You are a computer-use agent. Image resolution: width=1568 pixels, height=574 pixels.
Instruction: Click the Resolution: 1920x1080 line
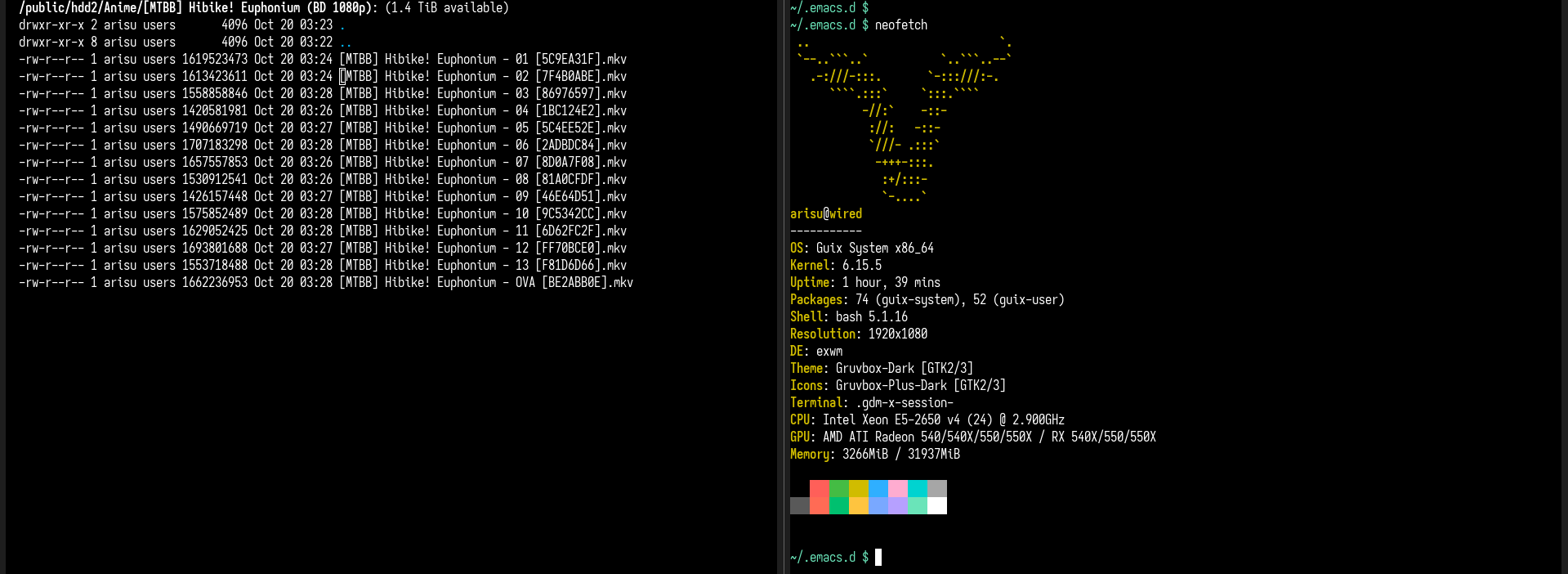click(859, 334)
